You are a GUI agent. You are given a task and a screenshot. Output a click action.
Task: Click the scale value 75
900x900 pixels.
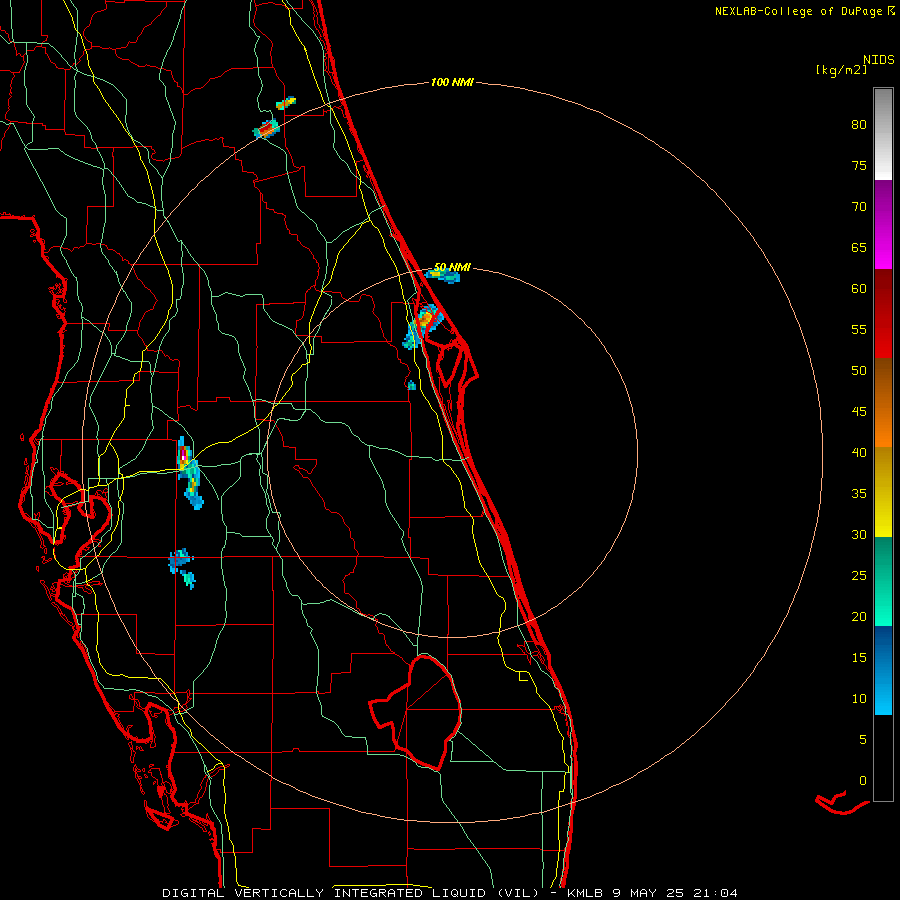click(x=859, y=165)
